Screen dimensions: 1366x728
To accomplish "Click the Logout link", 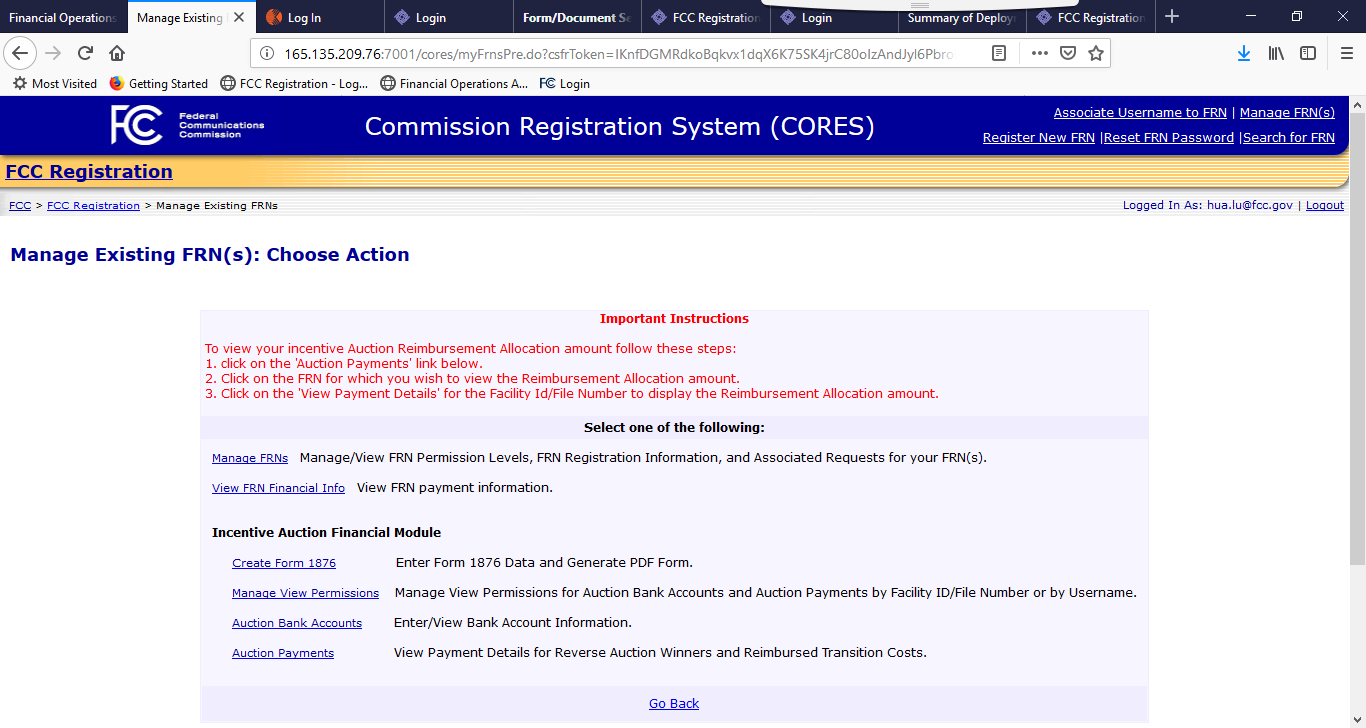I will (1324, 205).
